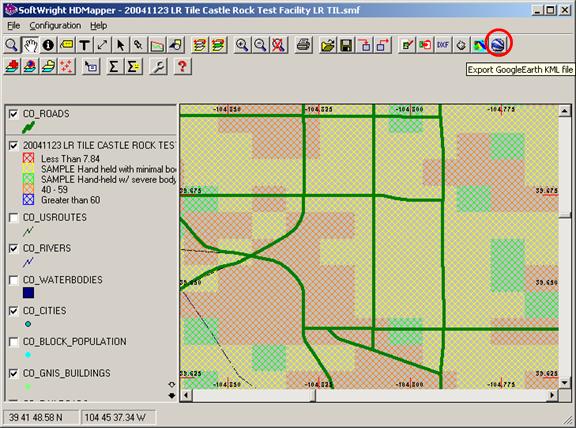This screenshot has width=576, height=428.
Task: Click the pointer select box icon
Action: pyautogui.click(x=91, y=66)
